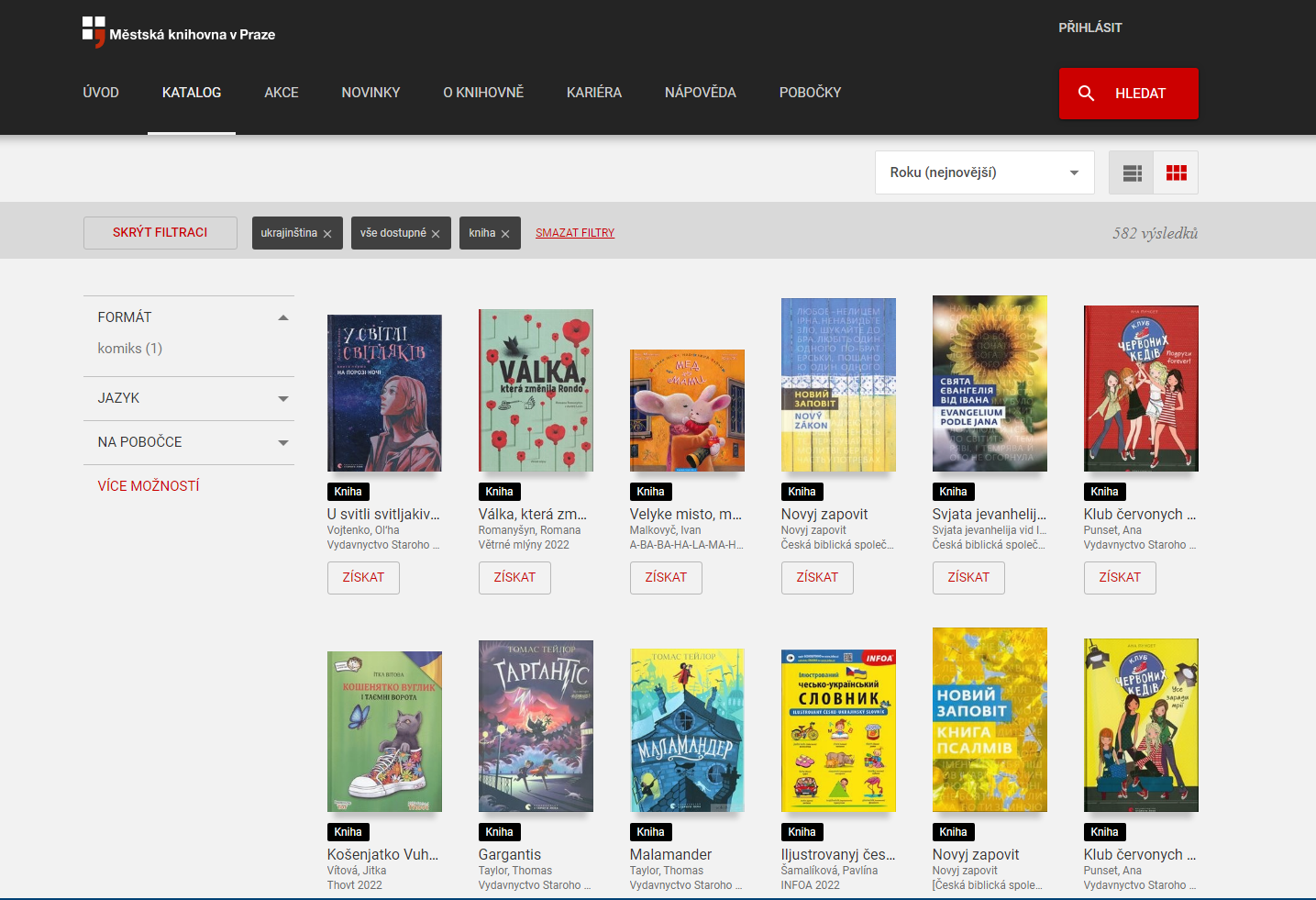The image size is (1316, 900).
Task: Open the KATALOG menu item
Action: click(192, 93)
